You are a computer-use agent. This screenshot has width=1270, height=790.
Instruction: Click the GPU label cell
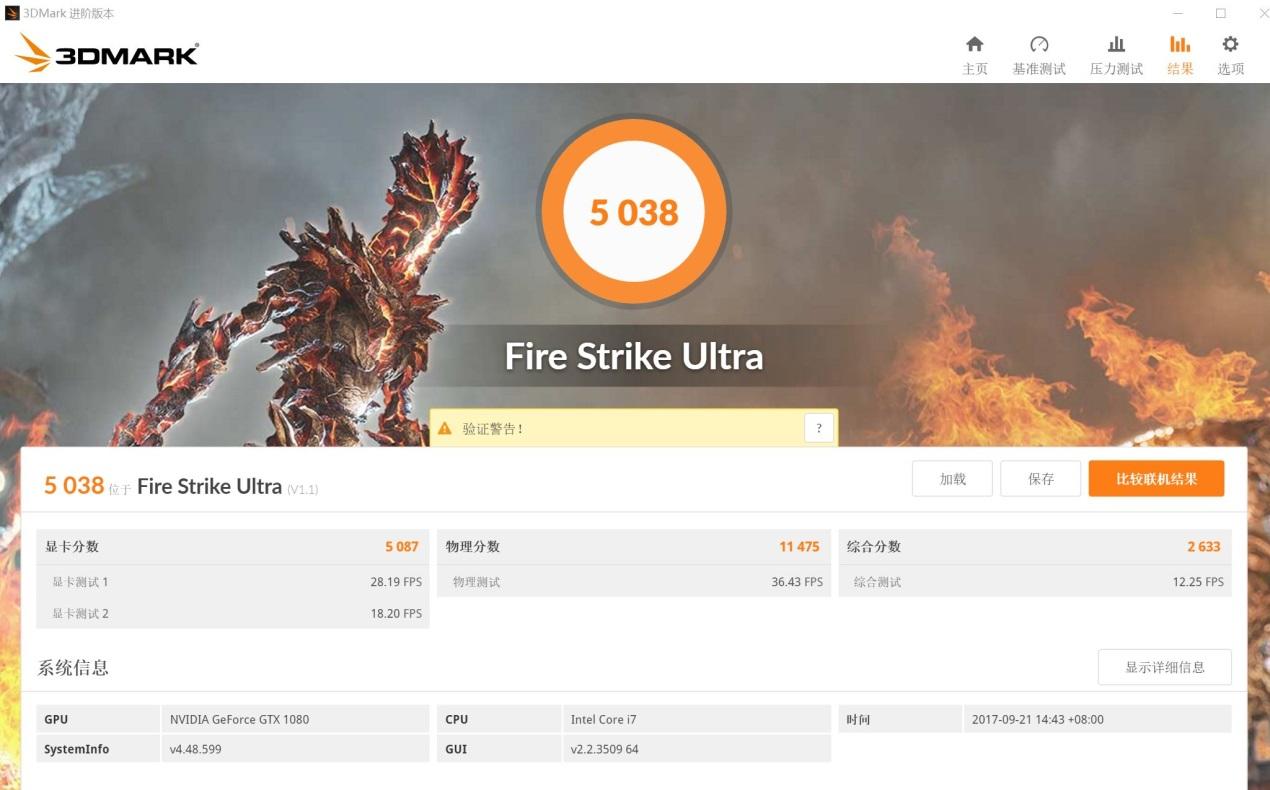point(98,719)
